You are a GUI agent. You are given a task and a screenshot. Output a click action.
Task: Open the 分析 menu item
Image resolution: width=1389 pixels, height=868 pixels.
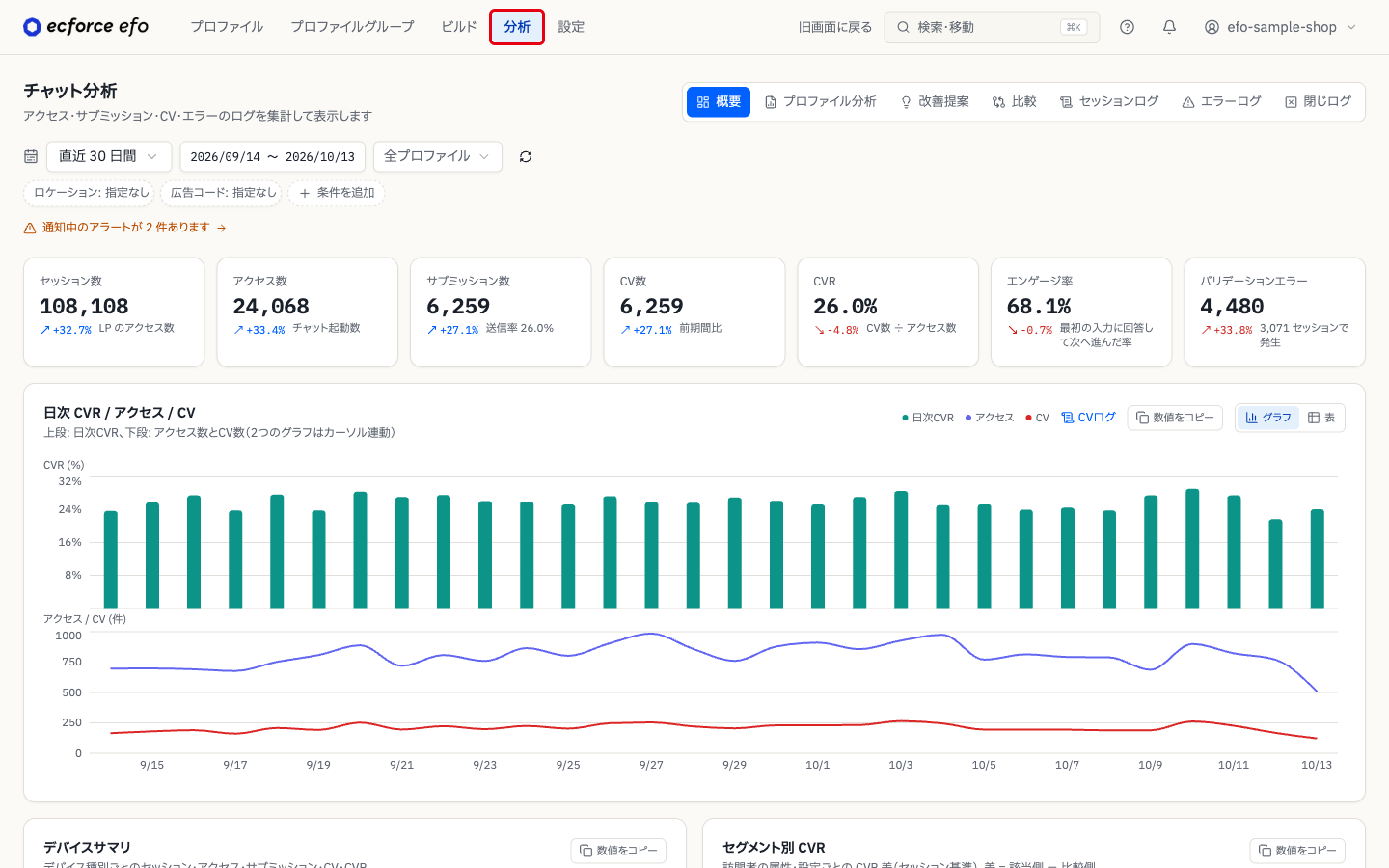coord(517,27)
